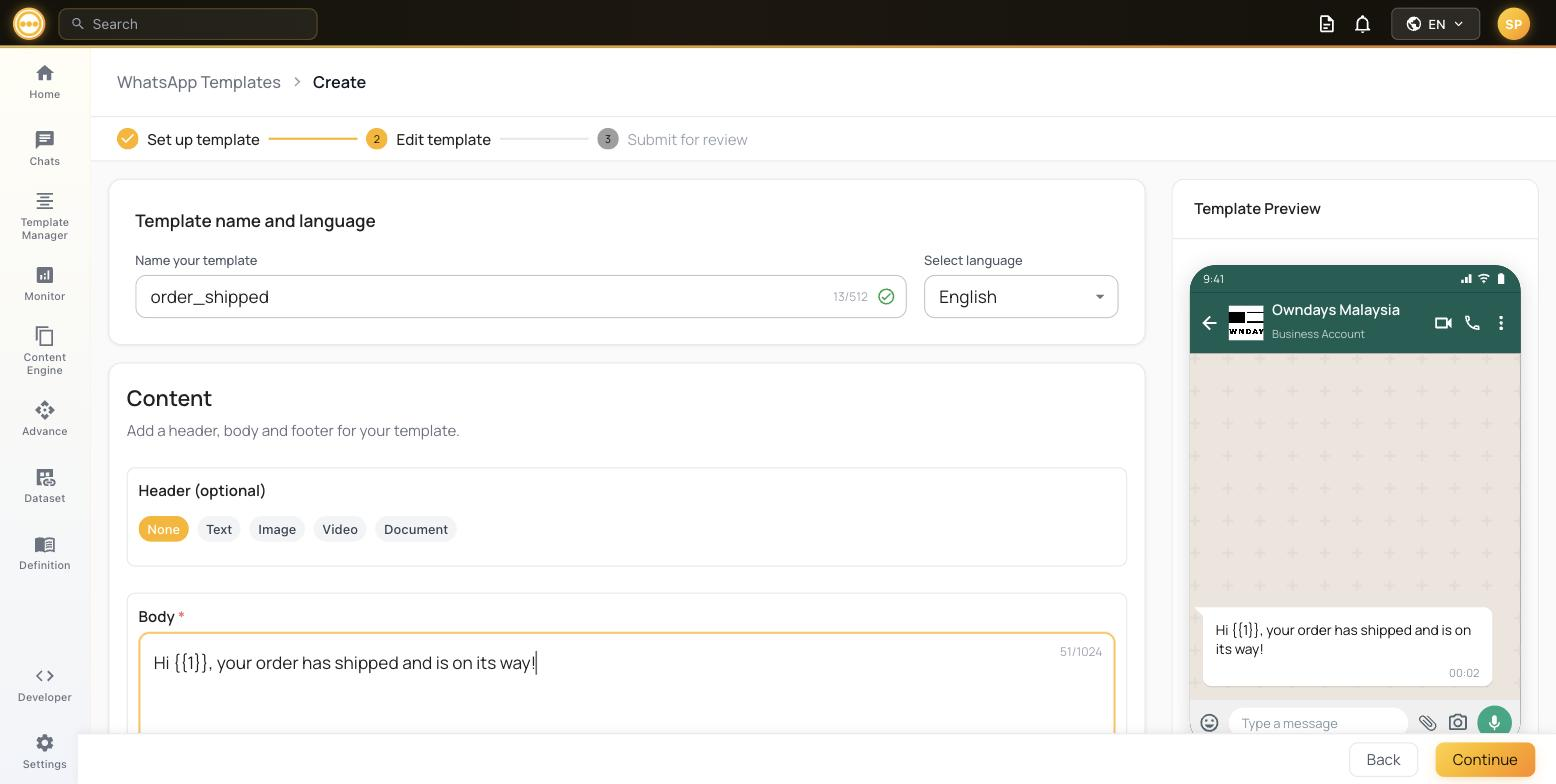Open Chats in sidebar
This screenshot has height=784, width=1556.
click(x=44, y=148)
